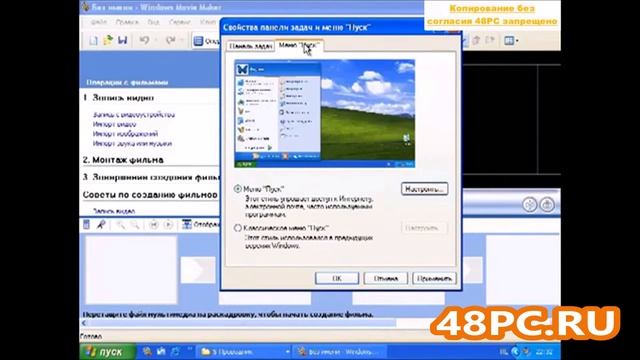Click the Настроить button for Start menu
640x360 pixels.
[x=424, y=189]
